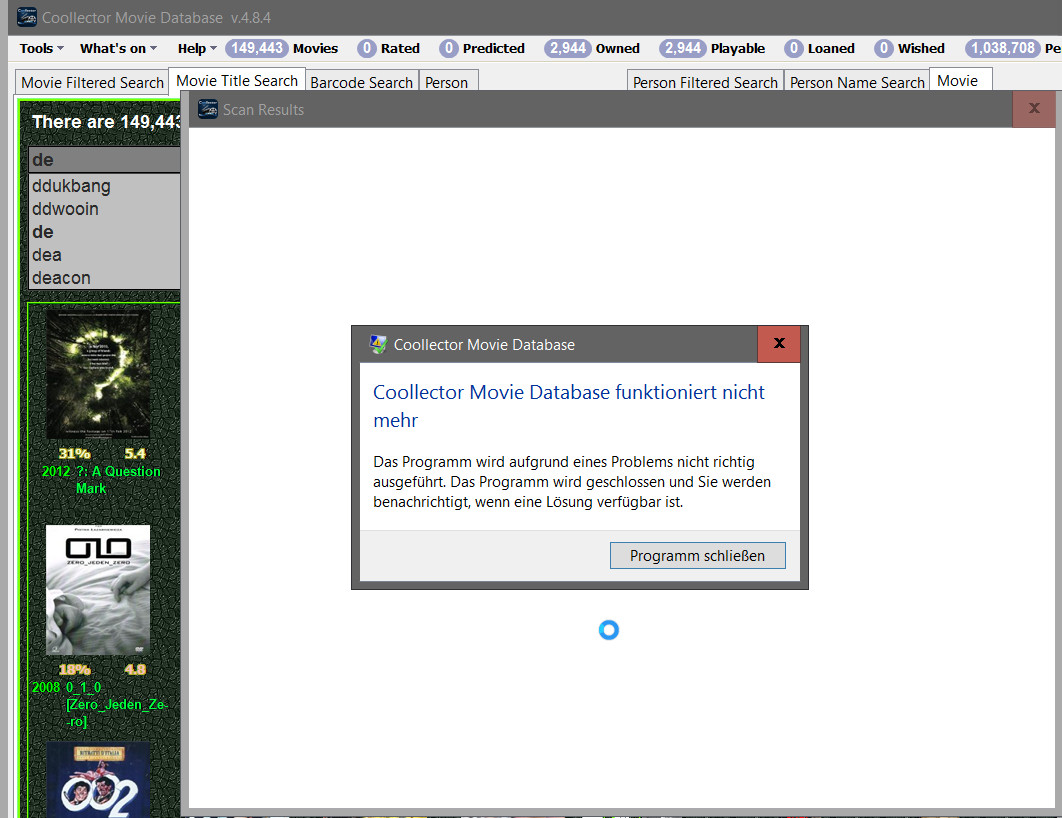The width and height of the screenshot is (1062, 818).
Task: Switch to the Movie tab
Action: pyautogui.click(x=960, y=81)
